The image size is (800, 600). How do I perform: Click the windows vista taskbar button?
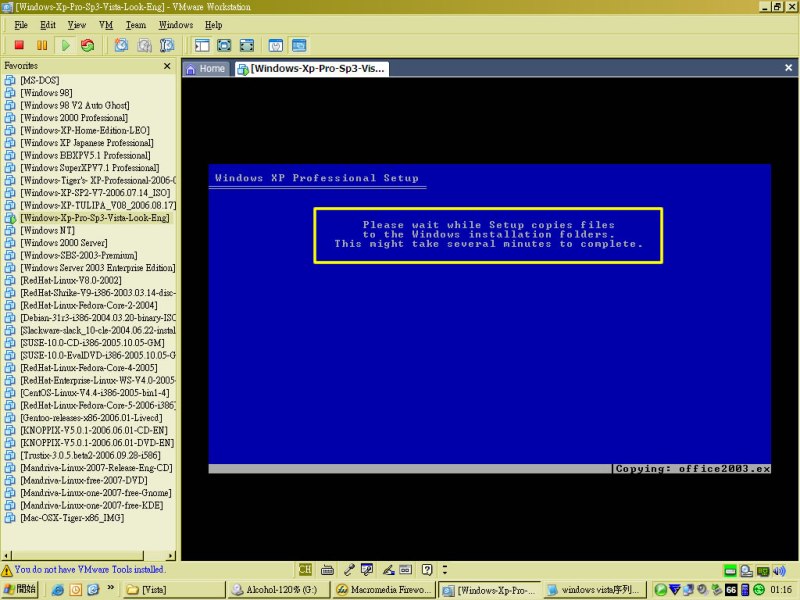point(594,590)
